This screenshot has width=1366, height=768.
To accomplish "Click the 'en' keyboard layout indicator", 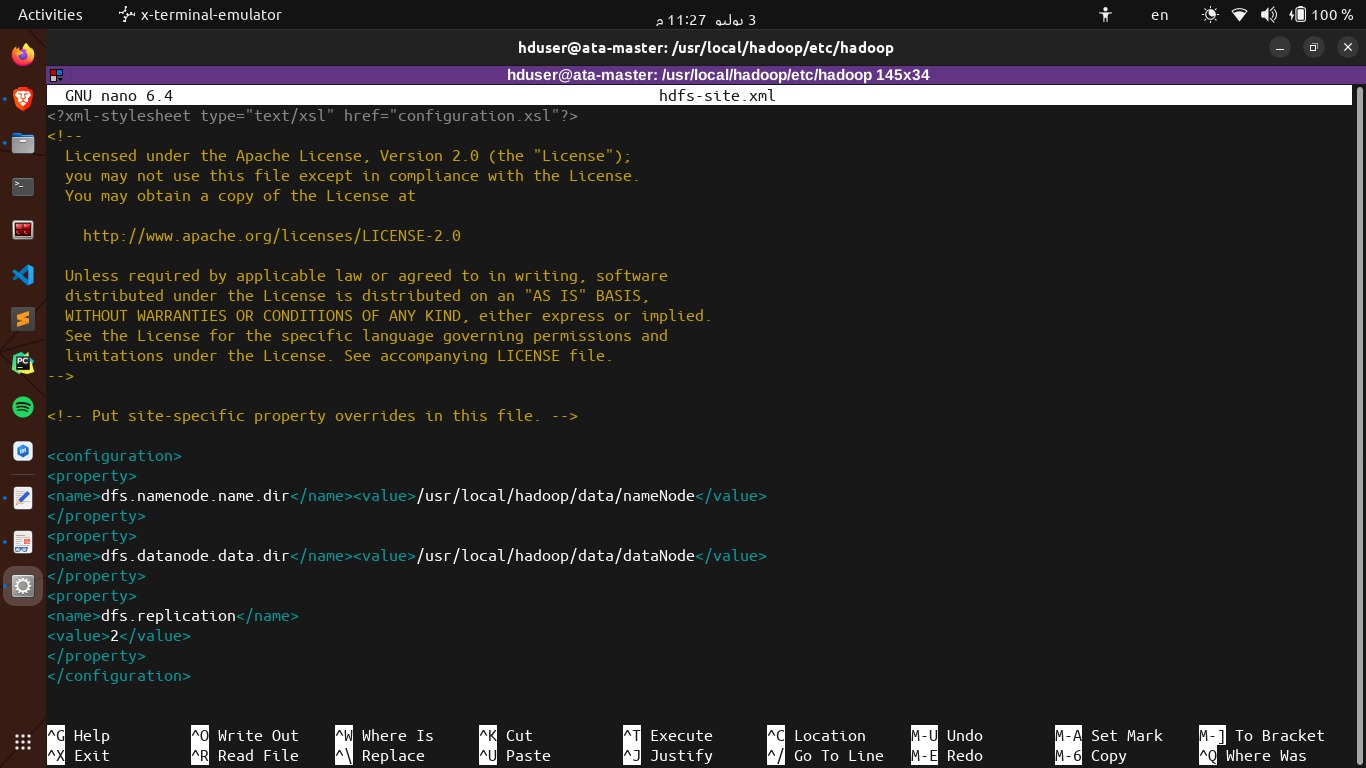I will coord(1159,15).
